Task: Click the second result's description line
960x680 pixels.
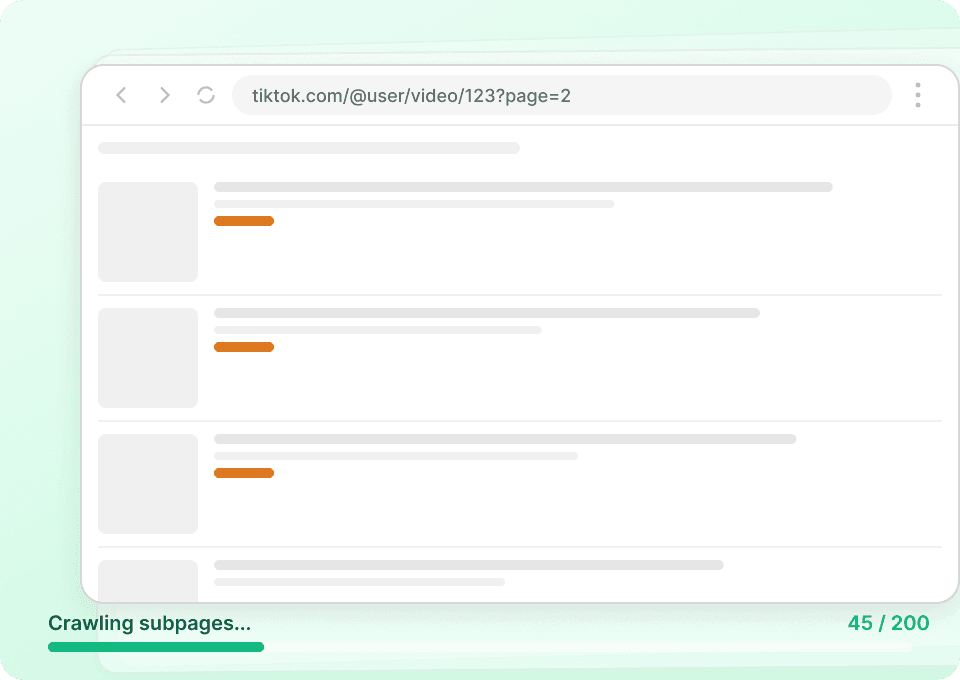Action: click(415, 330)
